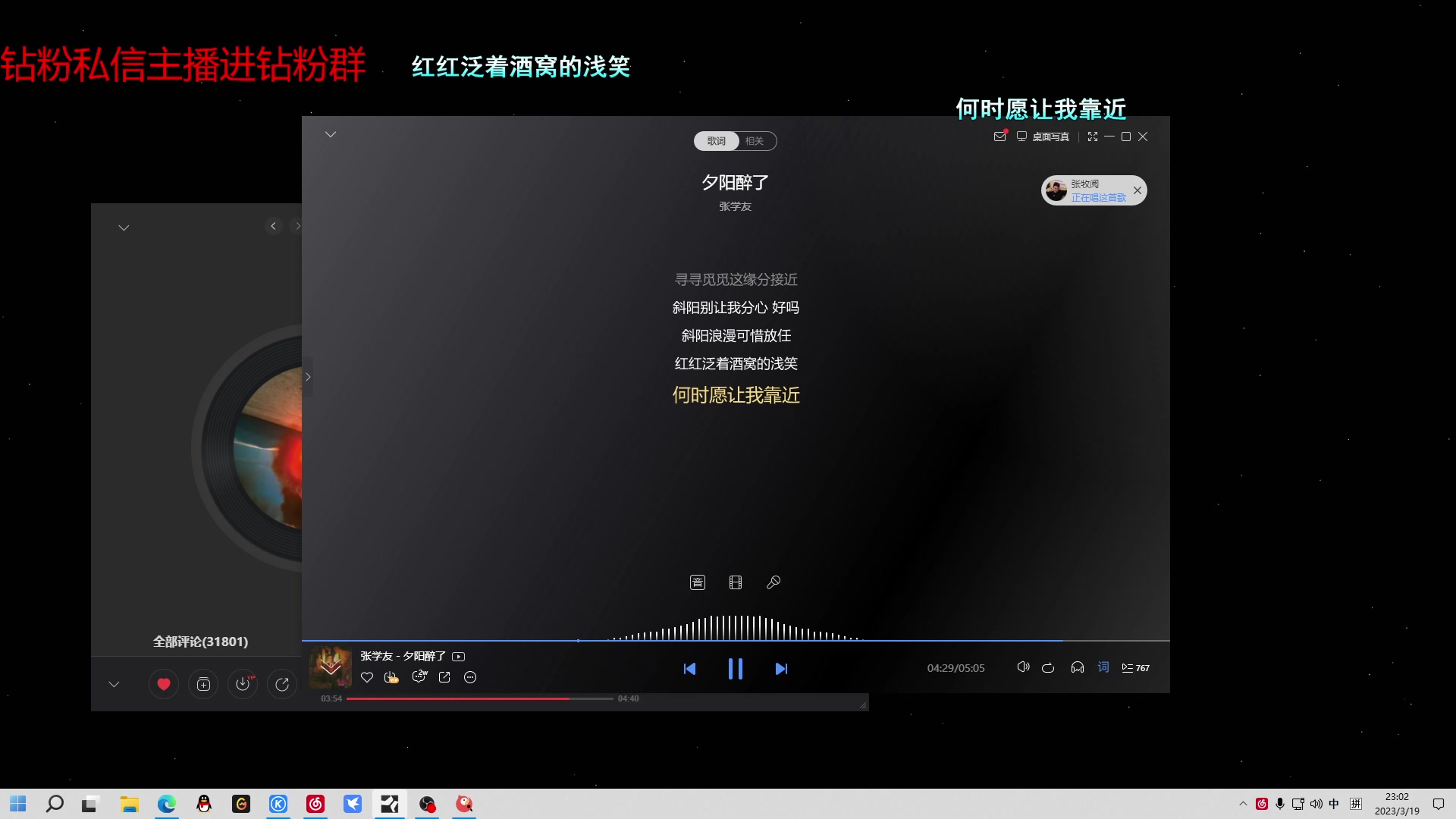Open the sound effects panel
The image size is (1456, 819).
(x=698, y=582)
